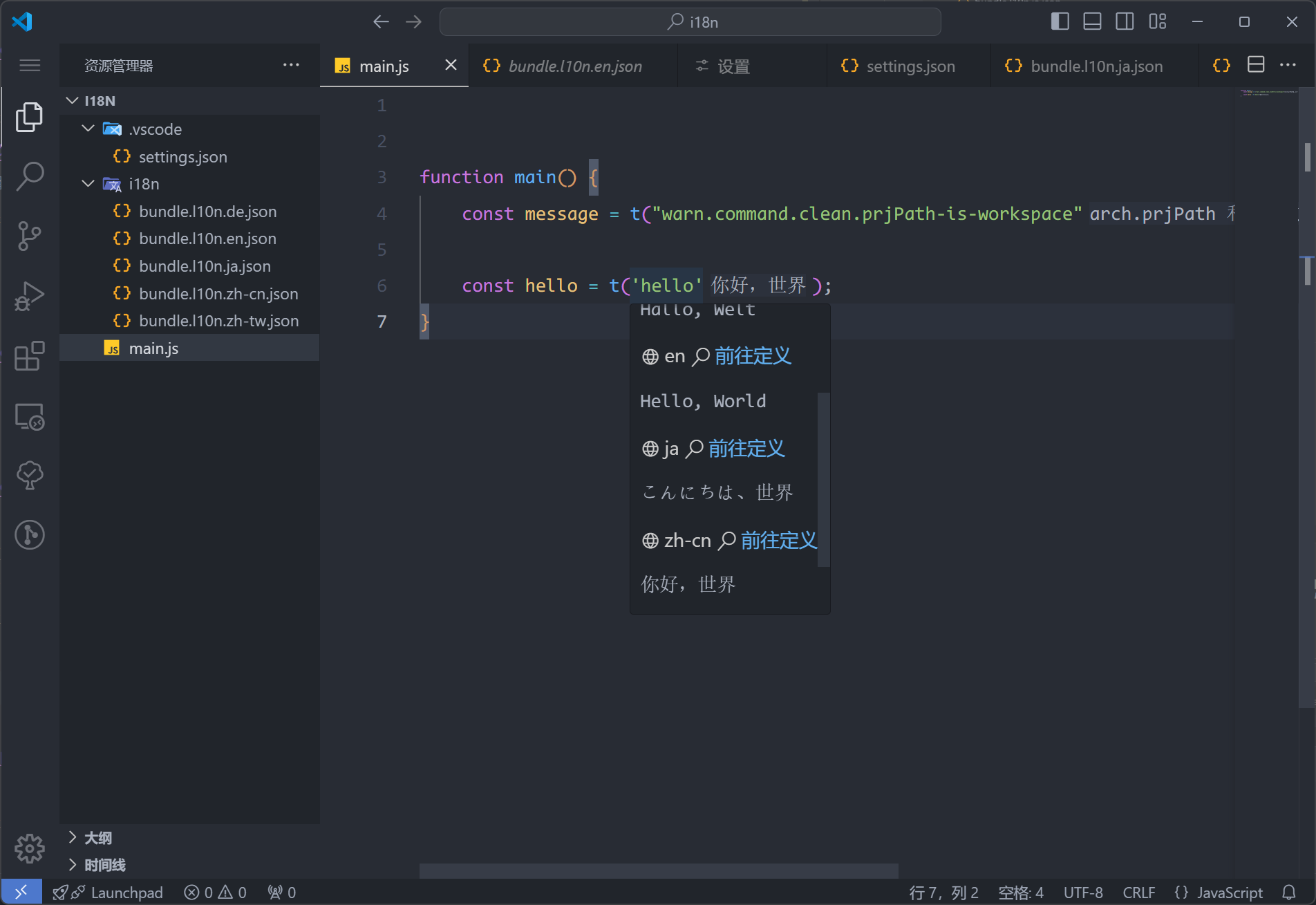Go back with the left arrow
The width and height of the screenshot is (1316, 905).
(x=381, y=22)
